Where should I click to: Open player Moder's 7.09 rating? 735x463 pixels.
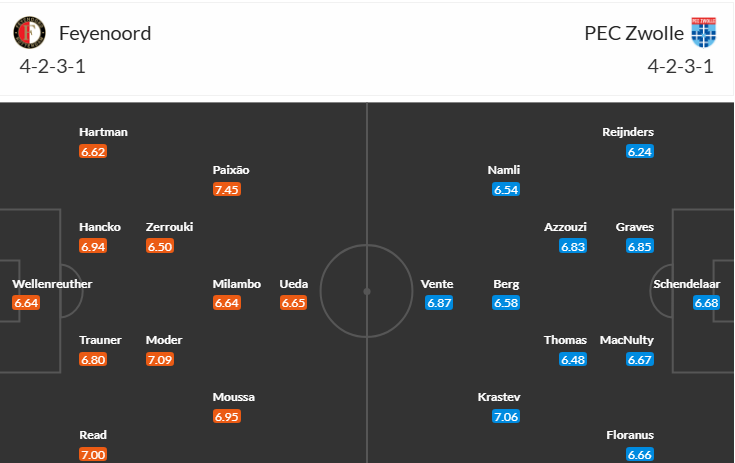click(160, 360)
